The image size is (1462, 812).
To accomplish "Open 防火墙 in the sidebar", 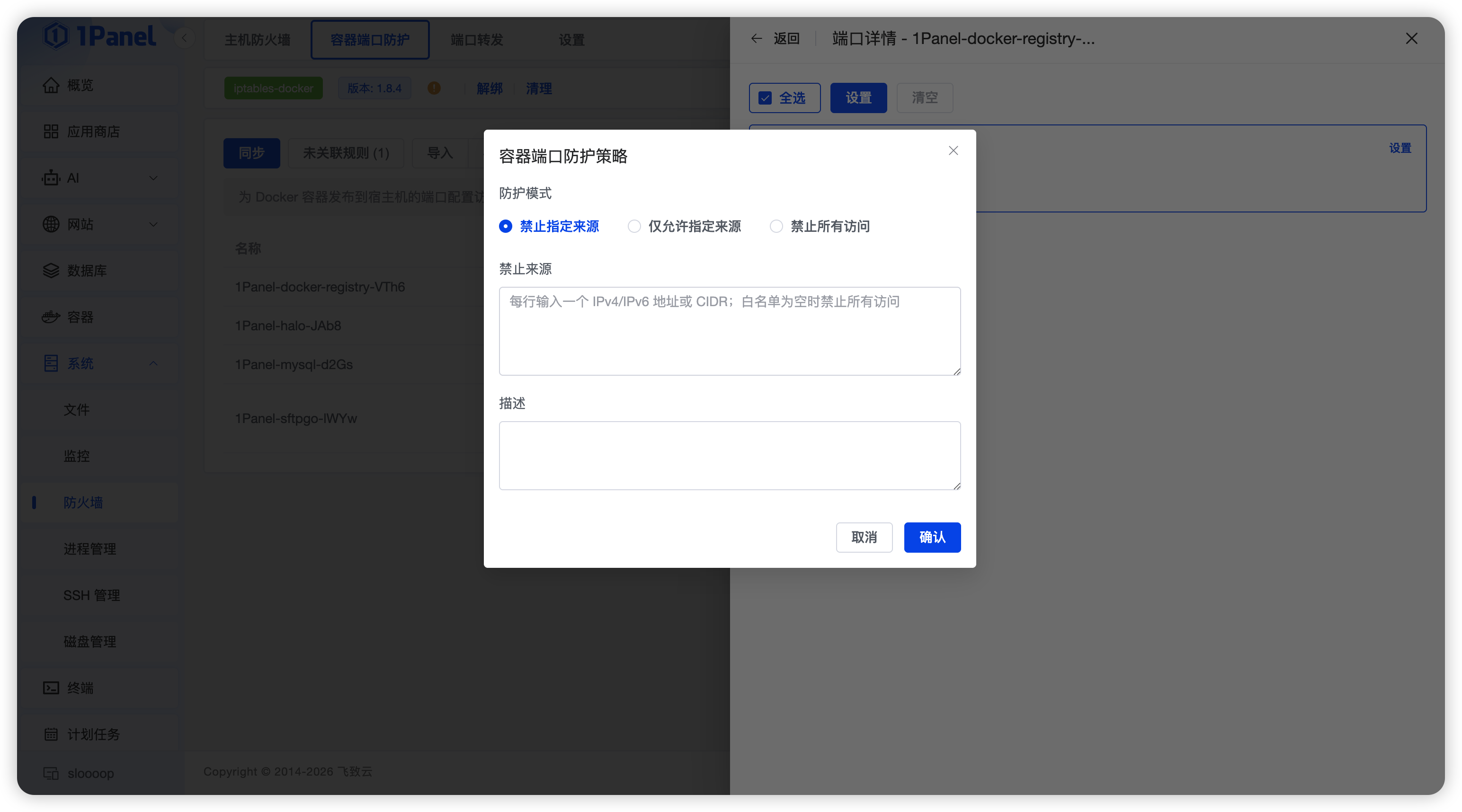I will click(x=100, y=503).
